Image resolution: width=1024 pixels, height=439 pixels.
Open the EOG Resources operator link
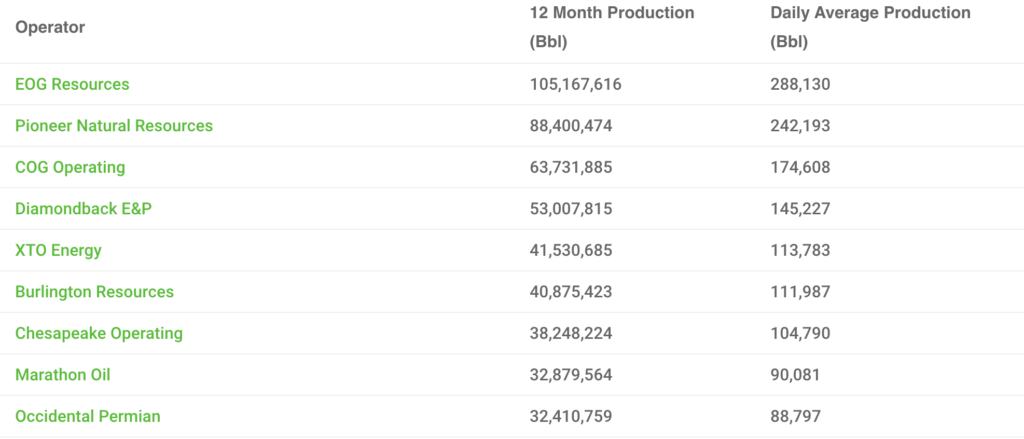pyautogui.click(x=72, y=85)
